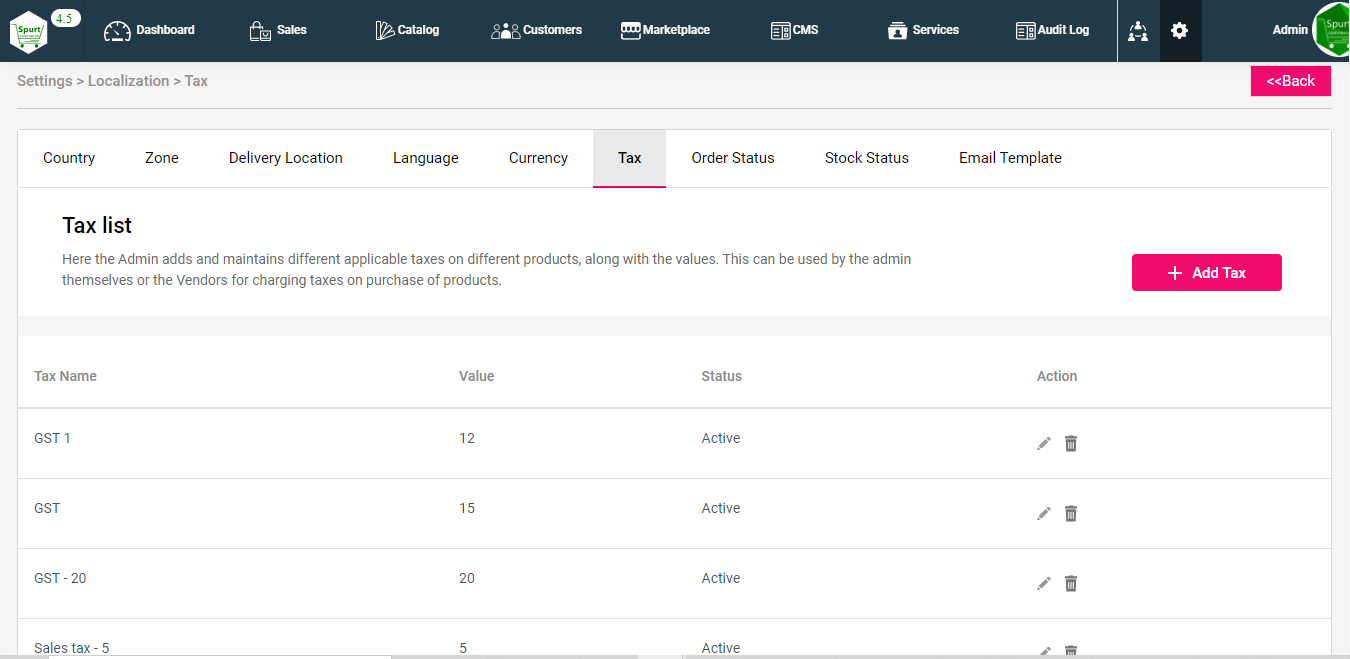Open the Marketplace menu

[665, 31]
